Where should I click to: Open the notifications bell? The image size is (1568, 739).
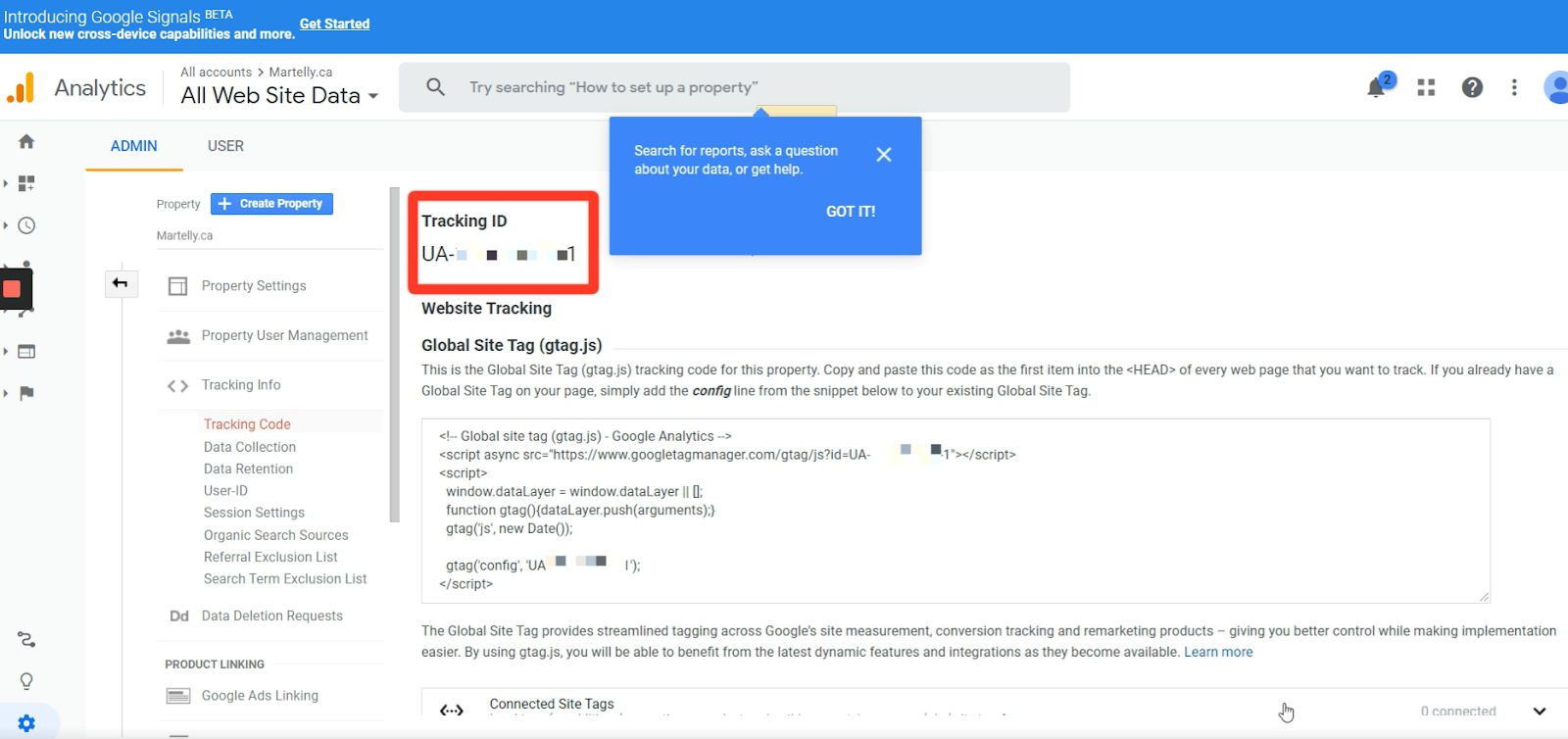click(x=1377, y=87)
